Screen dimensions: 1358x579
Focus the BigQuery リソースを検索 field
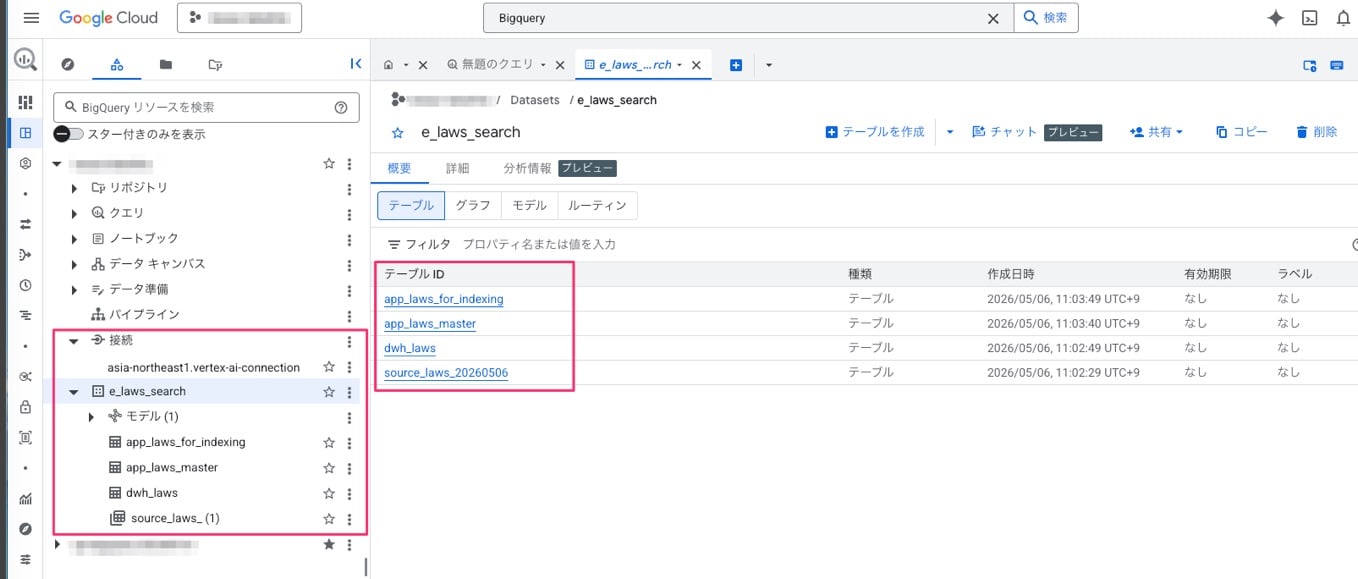[x=206, y=107]
